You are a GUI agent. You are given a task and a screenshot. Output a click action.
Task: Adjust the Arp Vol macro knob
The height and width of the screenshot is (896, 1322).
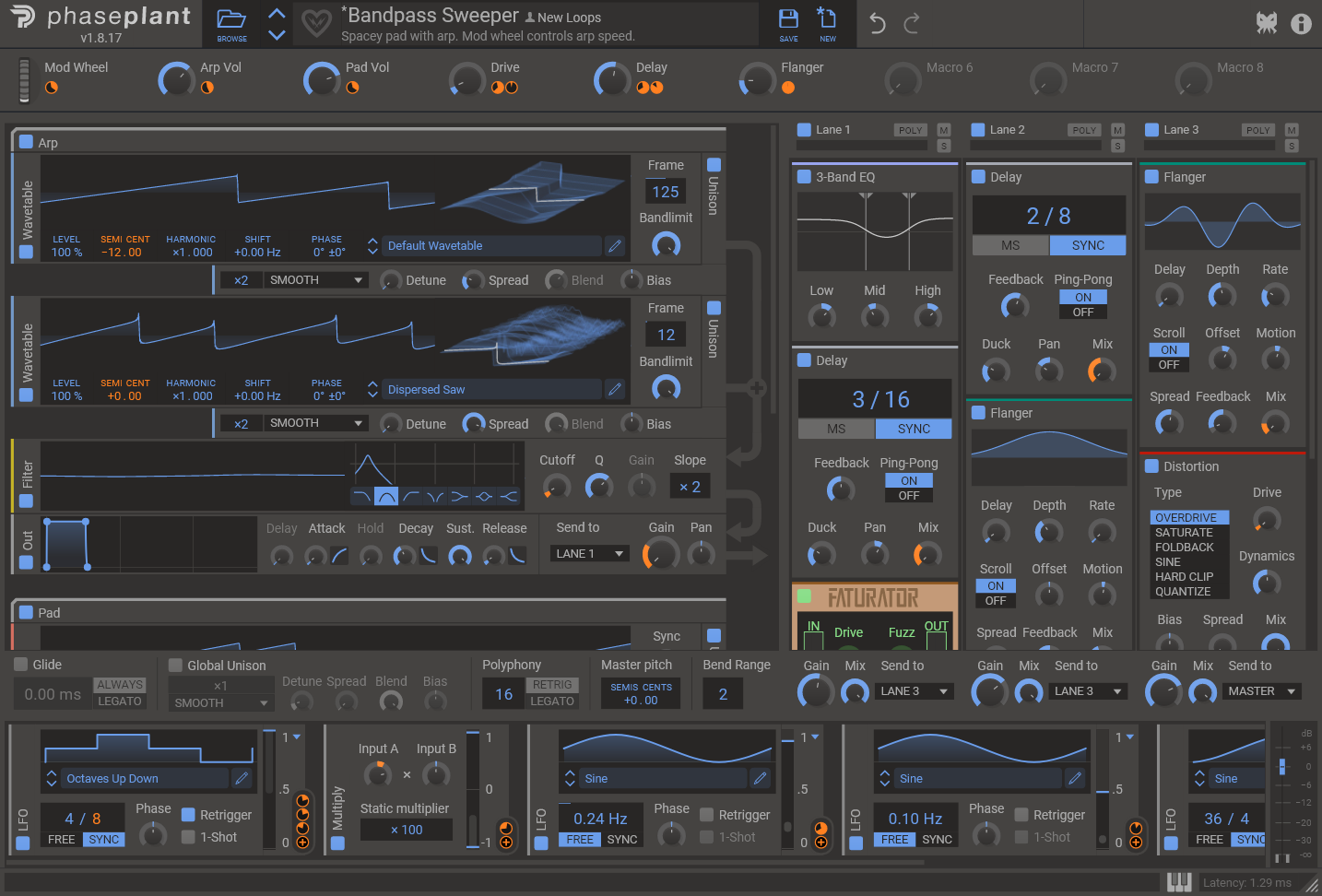(175, 80)
